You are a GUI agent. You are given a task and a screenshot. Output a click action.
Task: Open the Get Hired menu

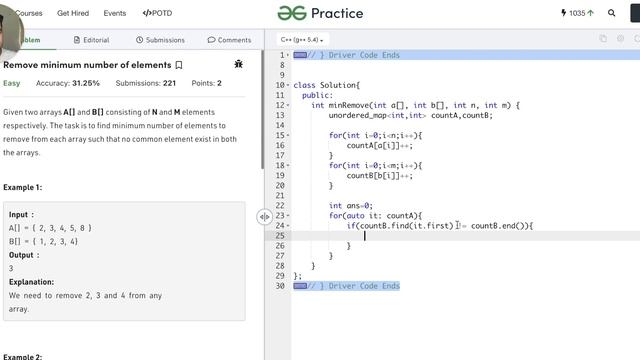click(x=73, y=13)
